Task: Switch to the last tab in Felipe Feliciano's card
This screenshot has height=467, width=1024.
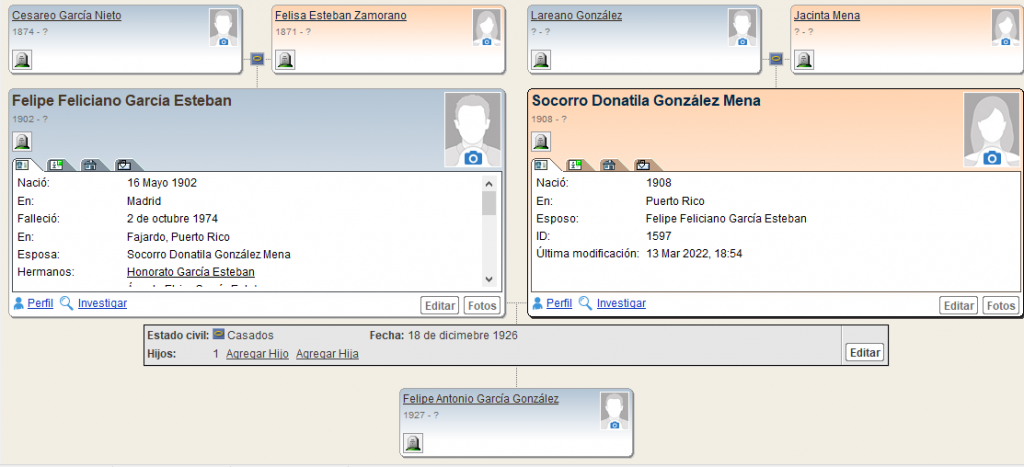Action: coord(125,165)
